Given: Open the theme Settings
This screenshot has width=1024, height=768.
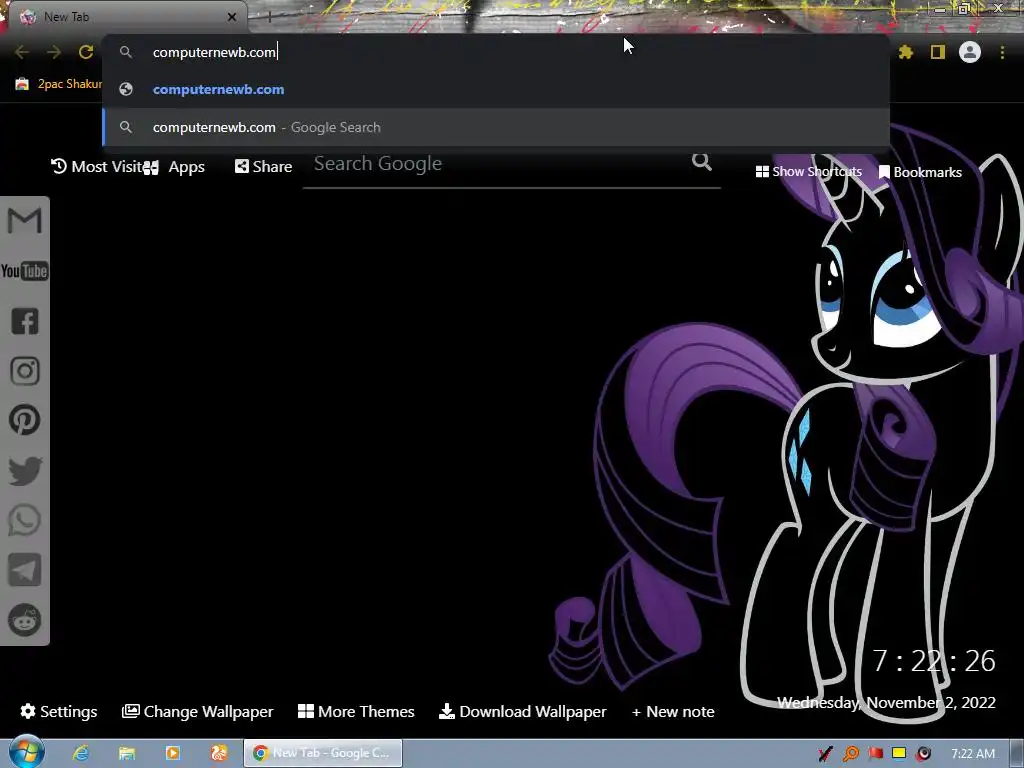Looking at the screenshot, I should pyautogui.click(x=59, y=711).
